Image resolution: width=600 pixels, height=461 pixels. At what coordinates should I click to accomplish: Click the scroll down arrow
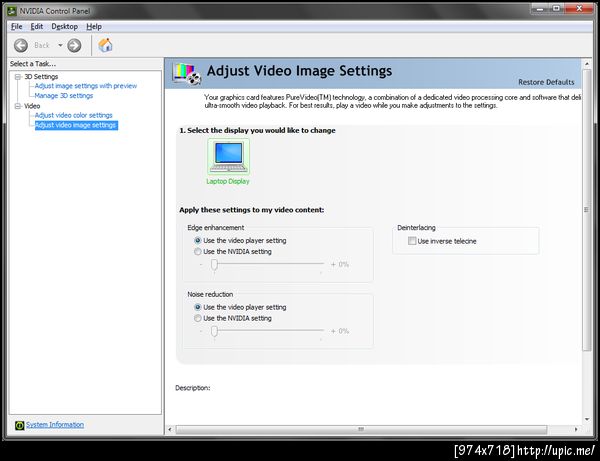click(587, 419)
